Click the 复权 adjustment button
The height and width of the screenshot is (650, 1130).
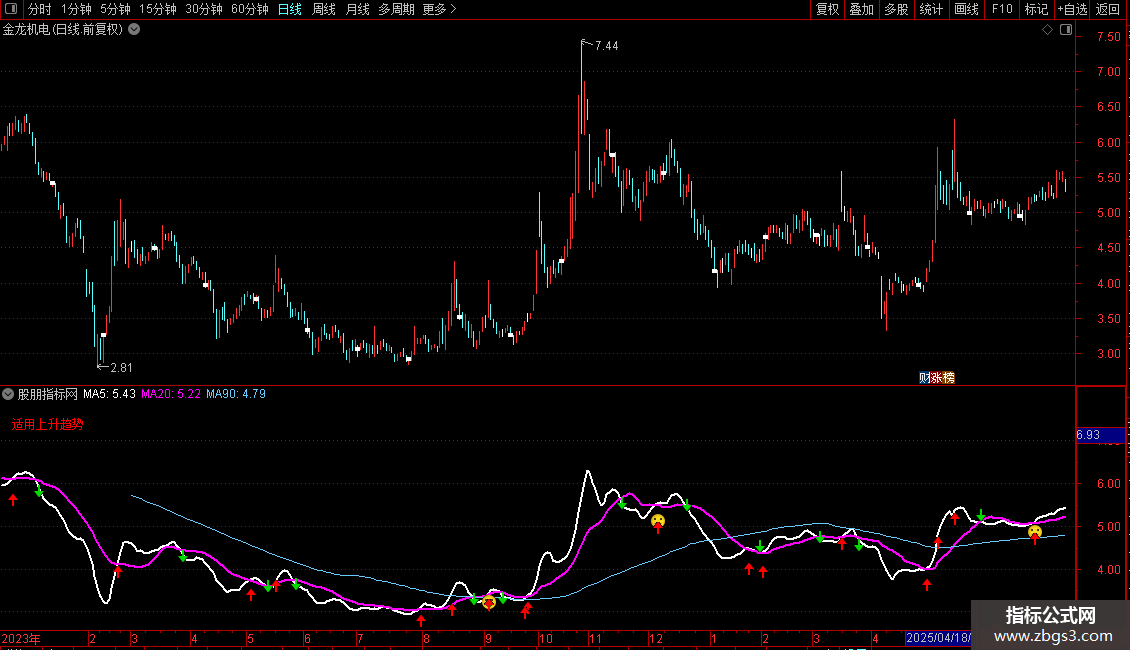pos(827,9)
